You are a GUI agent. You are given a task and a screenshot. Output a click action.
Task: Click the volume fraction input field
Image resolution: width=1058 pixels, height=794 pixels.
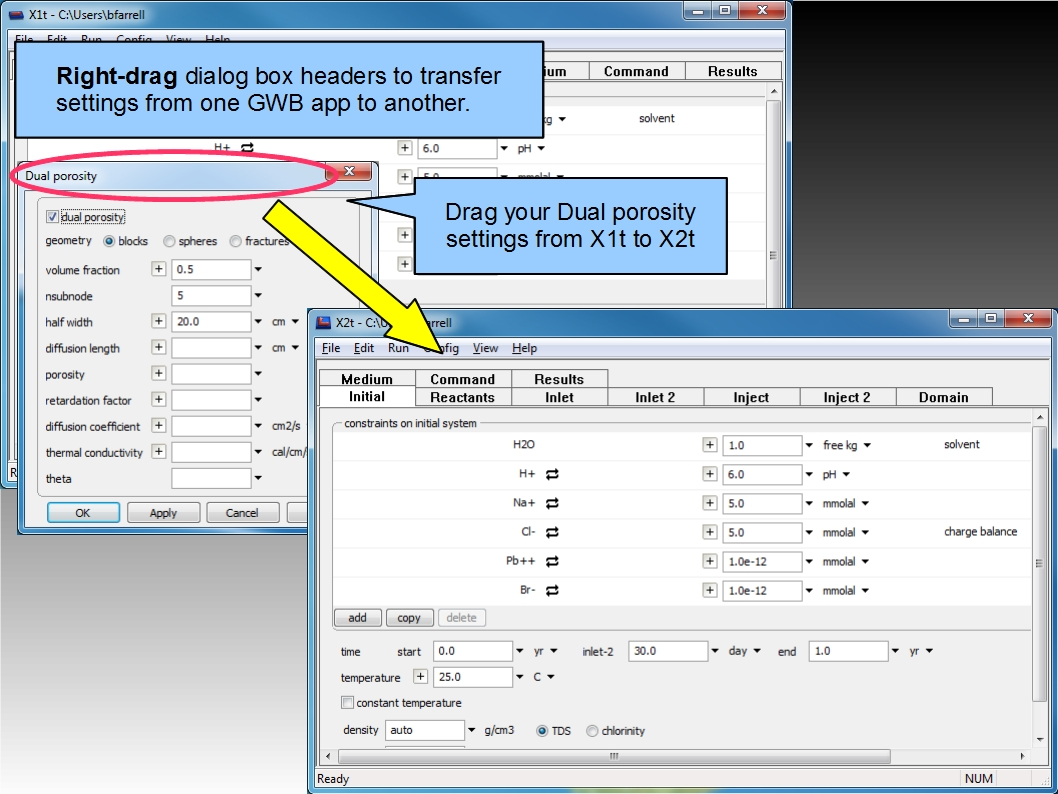[211, 269]
